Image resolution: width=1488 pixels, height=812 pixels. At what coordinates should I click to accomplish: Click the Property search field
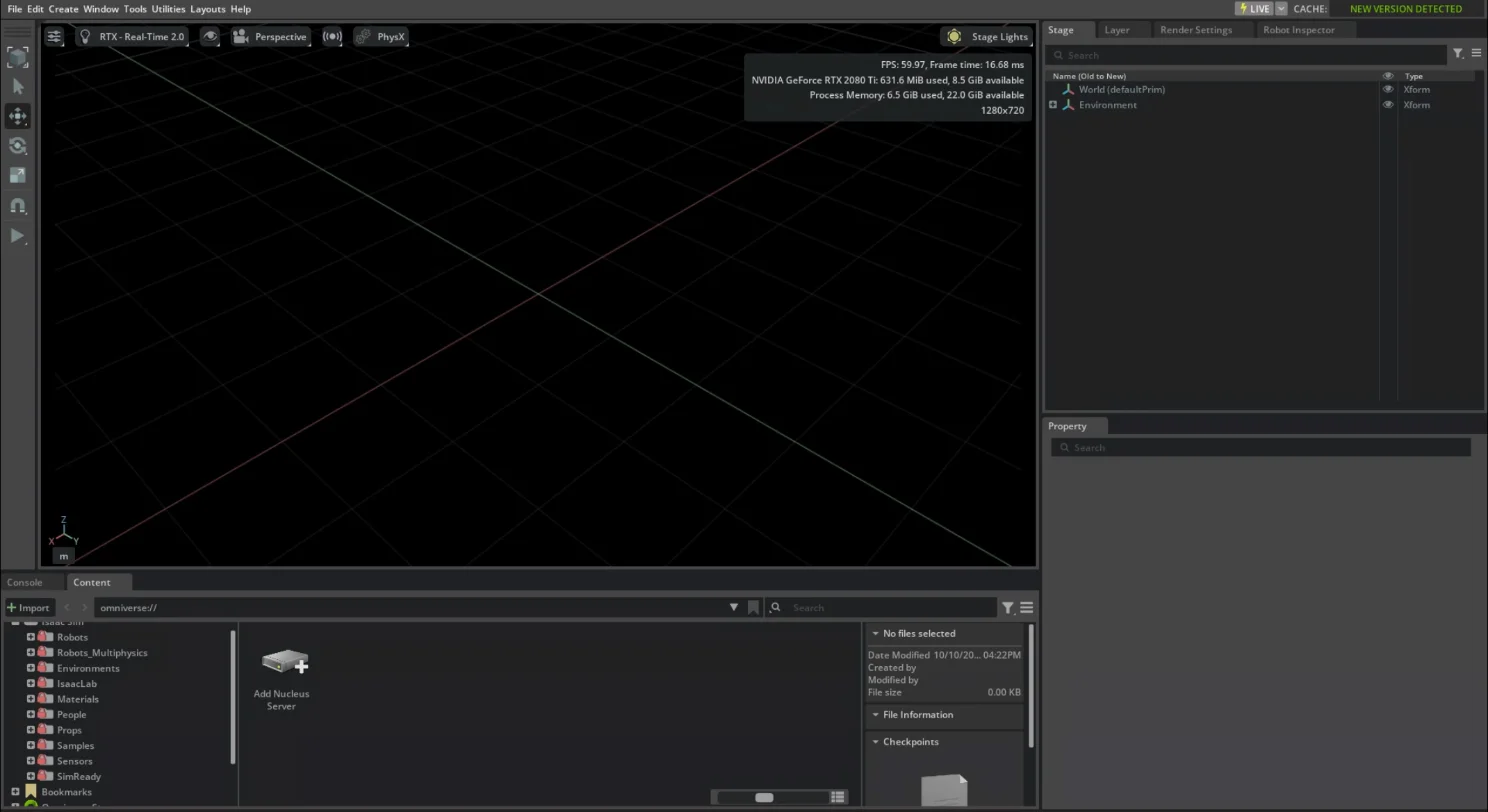coord(1261,448)
